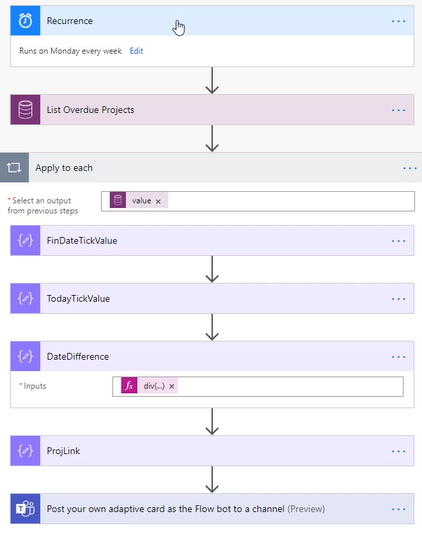Click the fx expression icon in Inputs

click(x=129, y=386)
